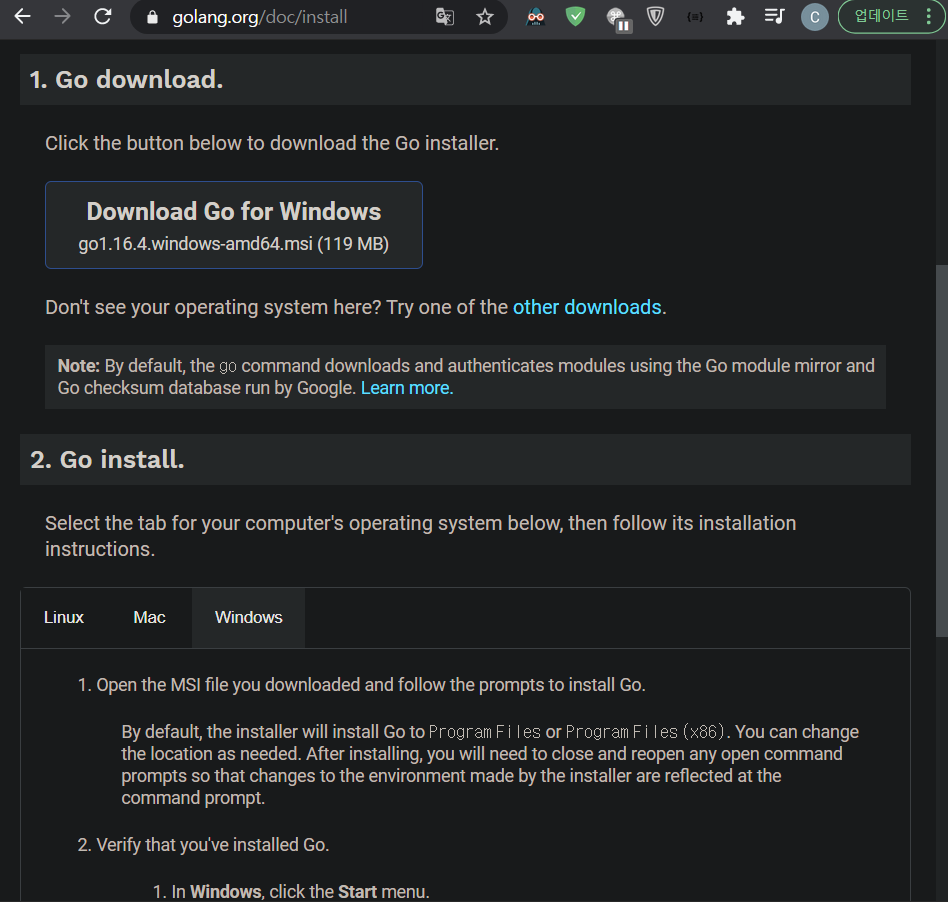Switch to the Linux tab

(x=63, y=618)
